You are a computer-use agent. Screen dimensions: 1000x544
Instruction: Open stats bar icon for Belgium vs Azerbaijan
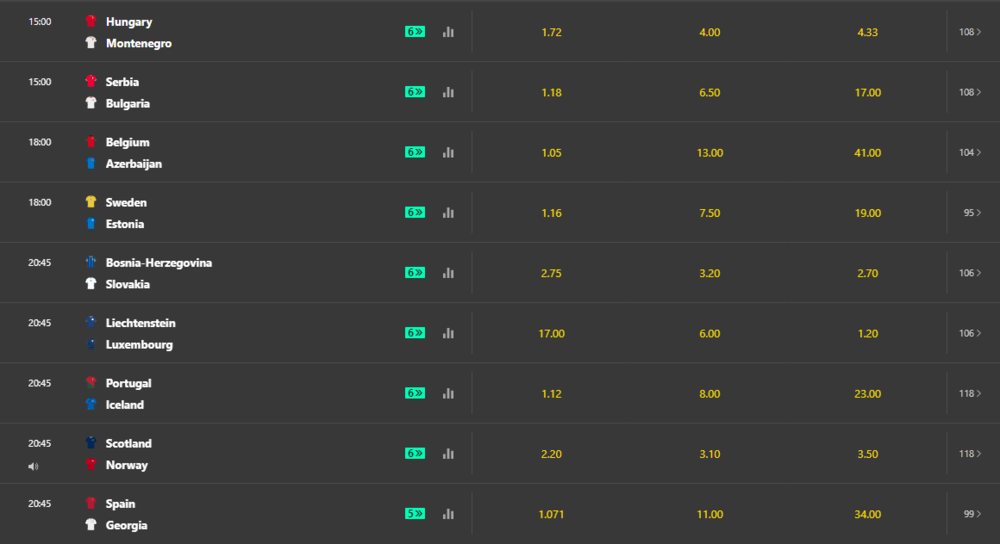click(x=448, y=152)
